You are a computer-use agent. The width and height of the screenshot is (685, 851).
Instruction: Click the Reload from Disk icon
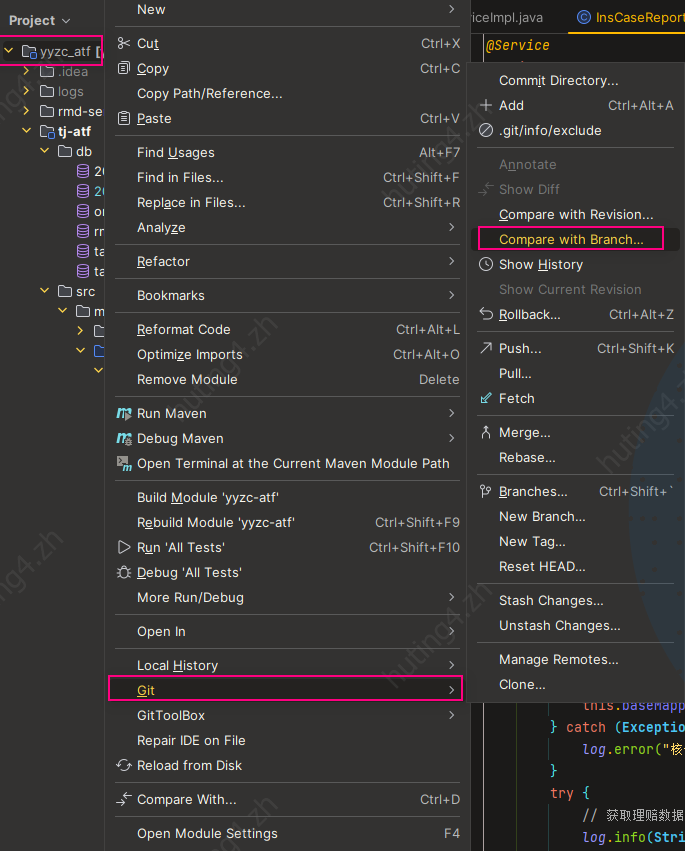[124, 765]
